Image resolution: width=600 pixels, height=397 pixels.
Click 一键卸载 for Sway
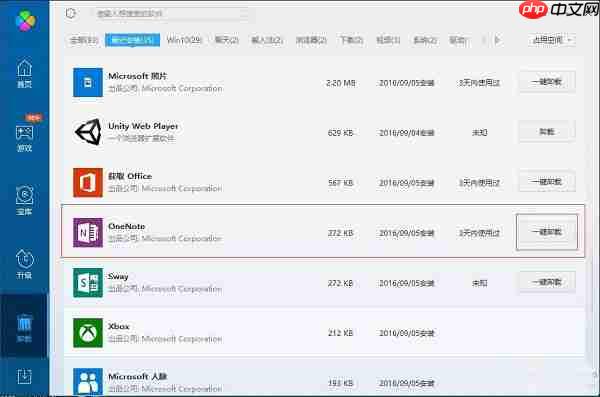pos(547,282)
